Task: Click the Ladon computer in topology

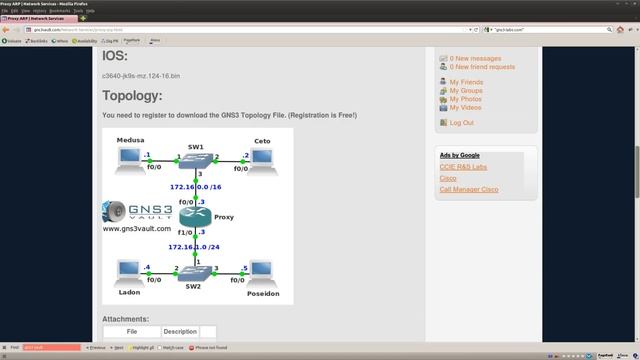Action: (129, 273)
